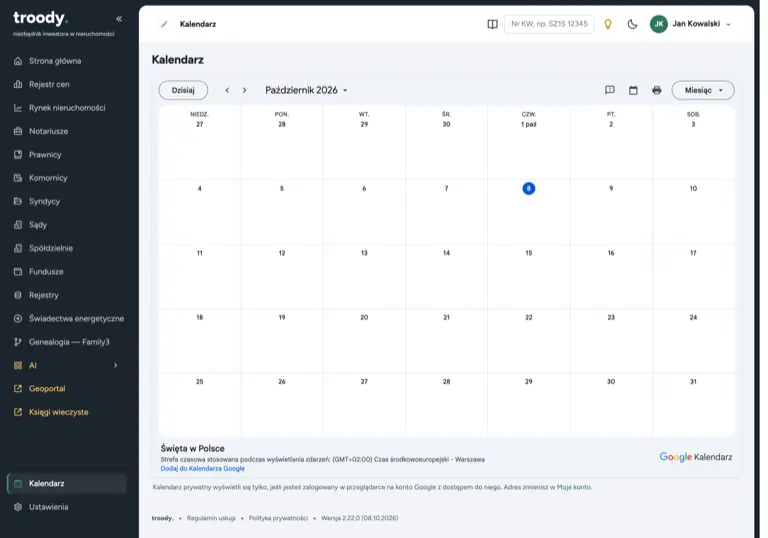Image resolution: width=768 pixels, height=538 pixels.
Task: Click Dodaj do Kalendarza Google link
Action: click(x=203, y=468)
